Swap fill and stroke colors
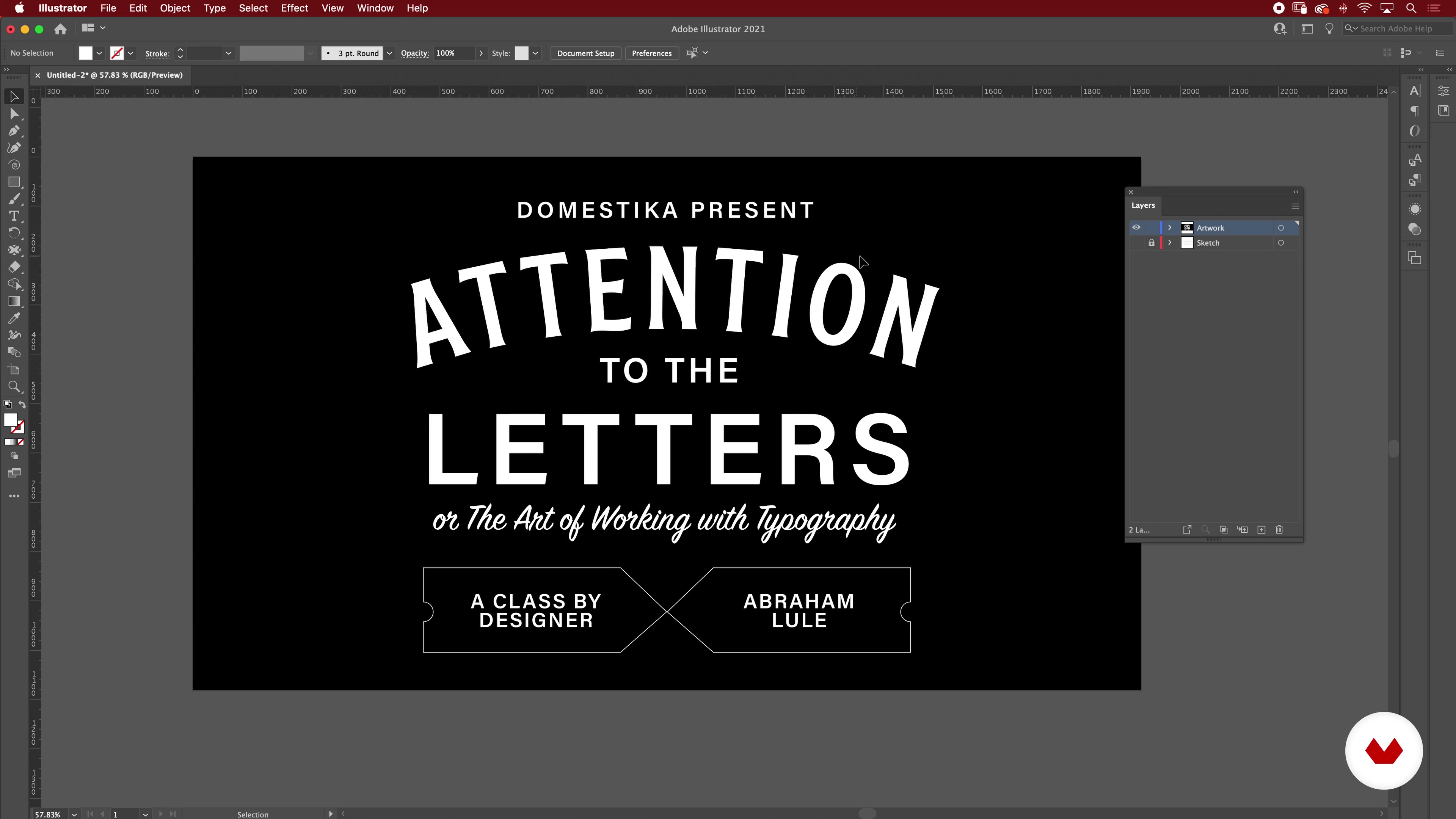 tap(22, 404)
